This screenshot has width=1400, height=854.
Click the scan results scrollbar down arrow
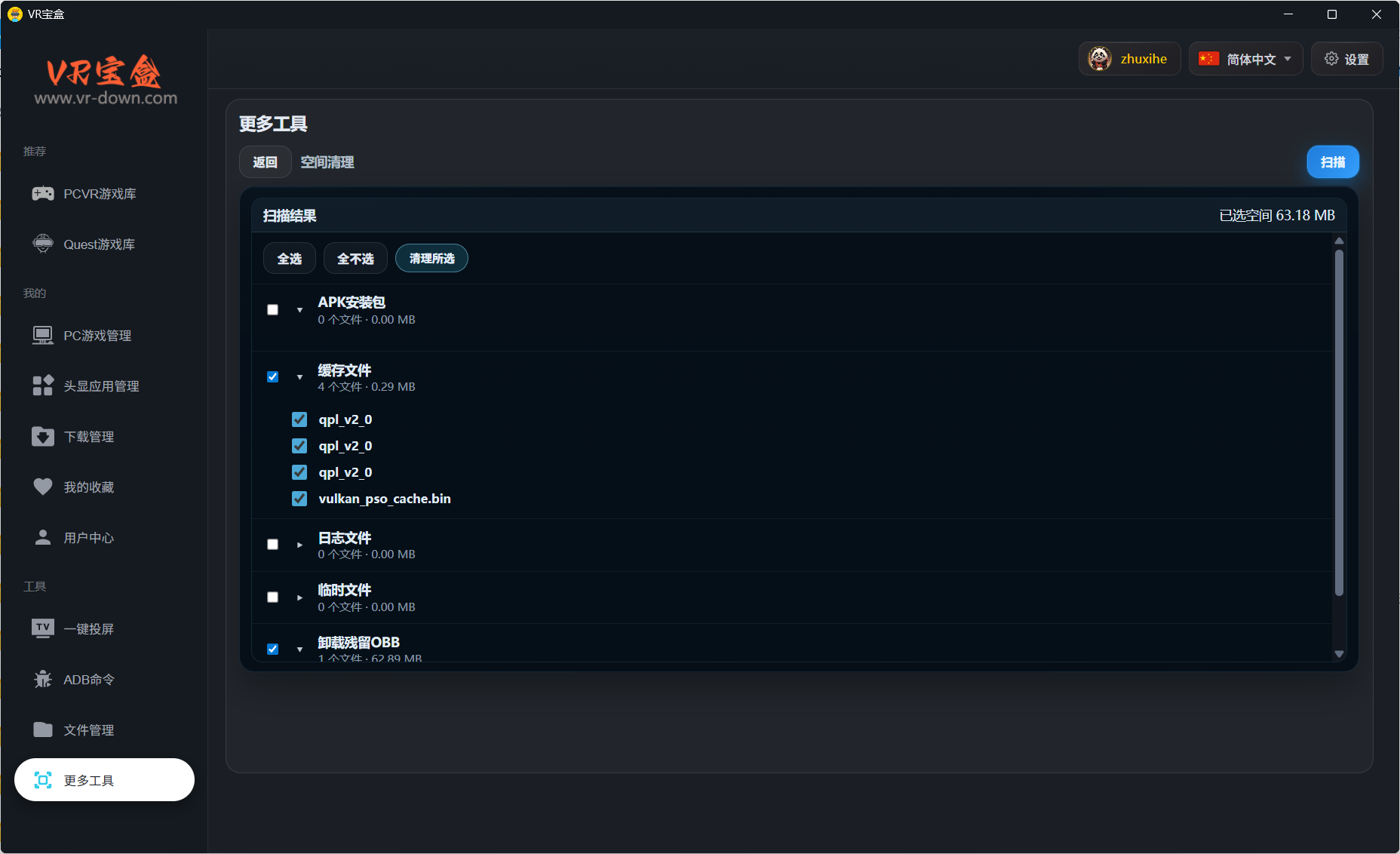[1339, 654]
